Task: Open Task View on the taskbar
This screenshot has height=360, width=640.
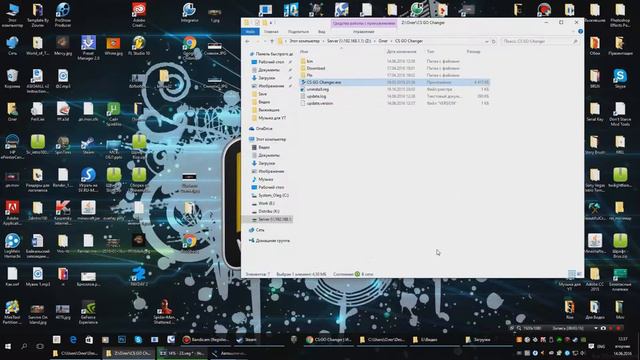Action: (40, 347)
